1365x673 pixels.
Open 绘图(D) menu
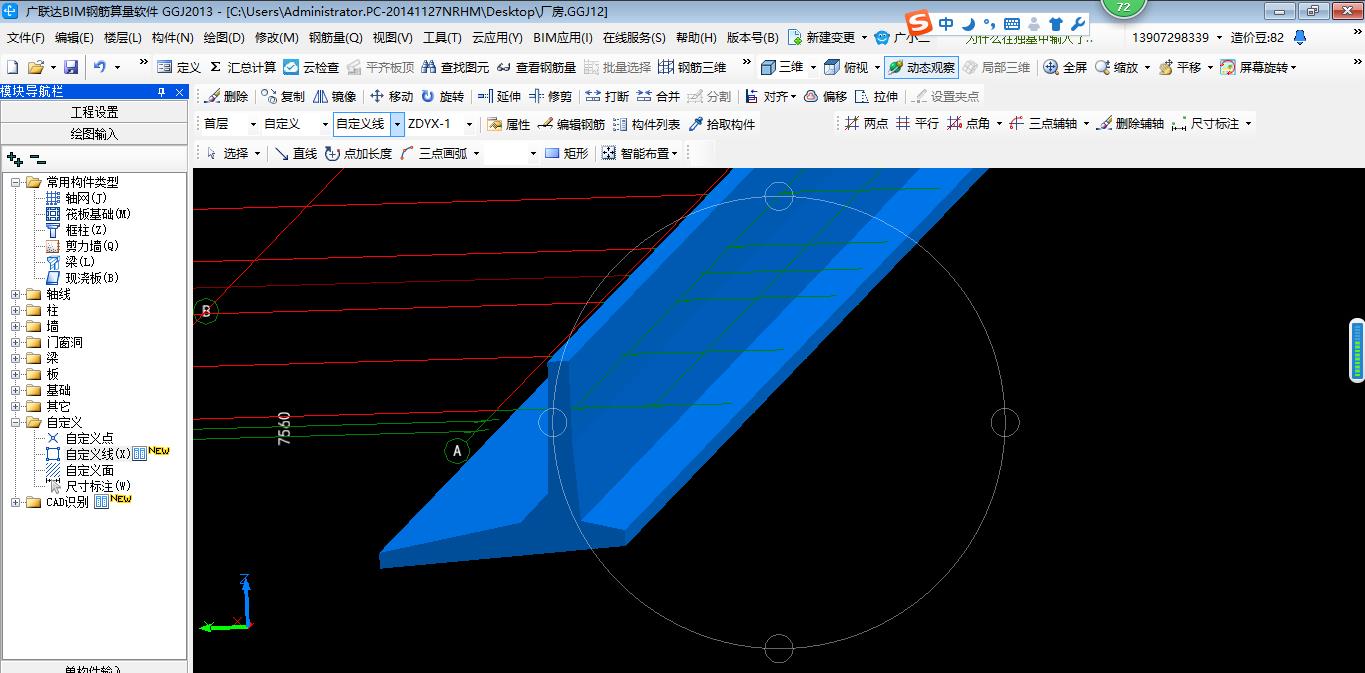[224, 38]
